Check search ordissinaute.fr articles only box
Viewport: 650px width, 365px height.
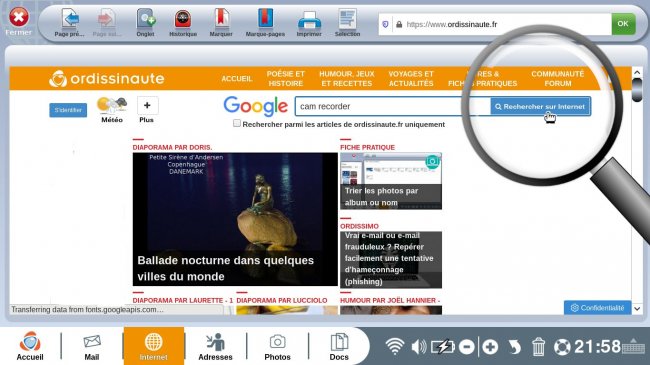(237, 123)
